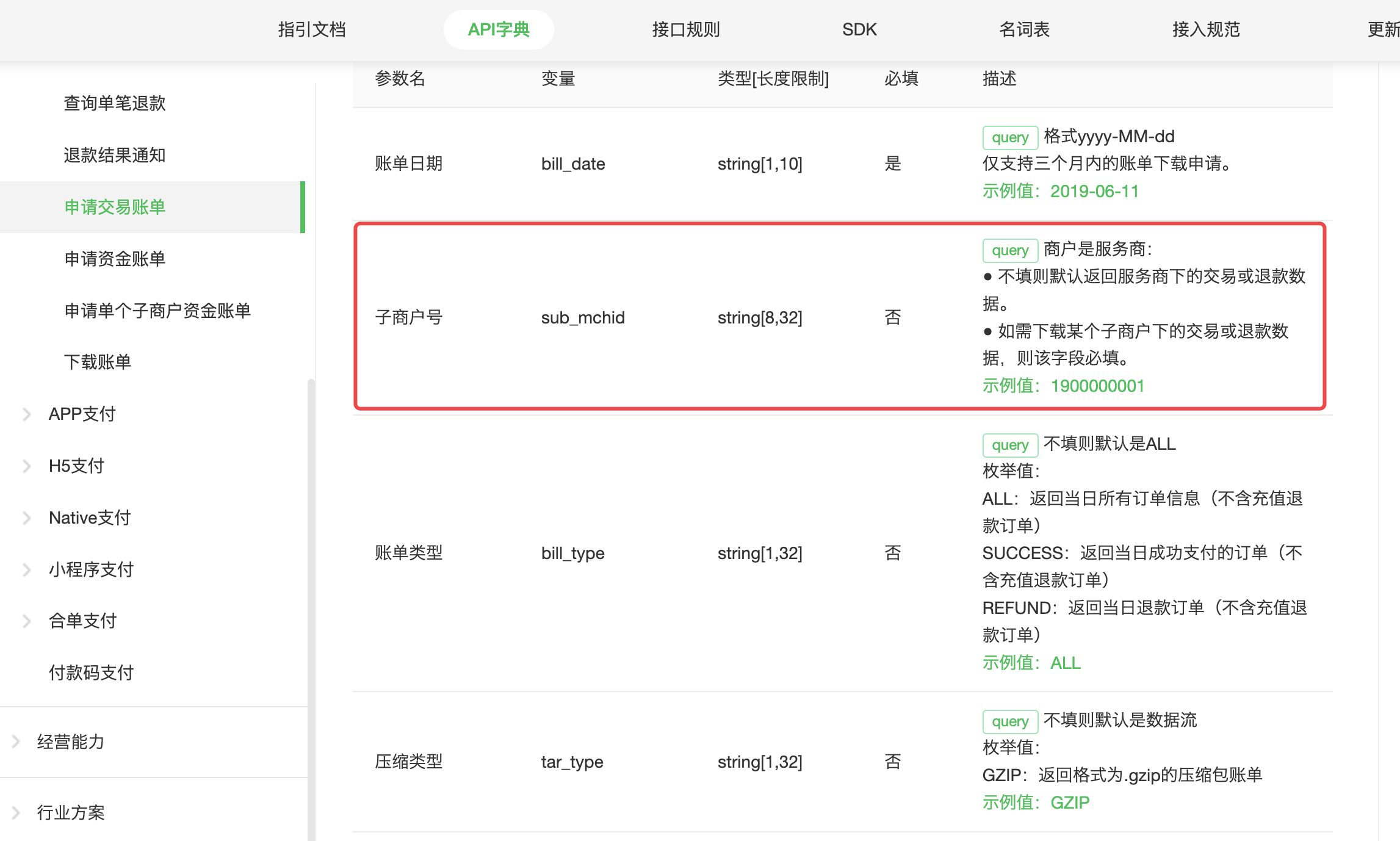Open the 名词表 tab
This screenshot has width=1400, height=841.
pyautogui.click(x=1023, y=29)
